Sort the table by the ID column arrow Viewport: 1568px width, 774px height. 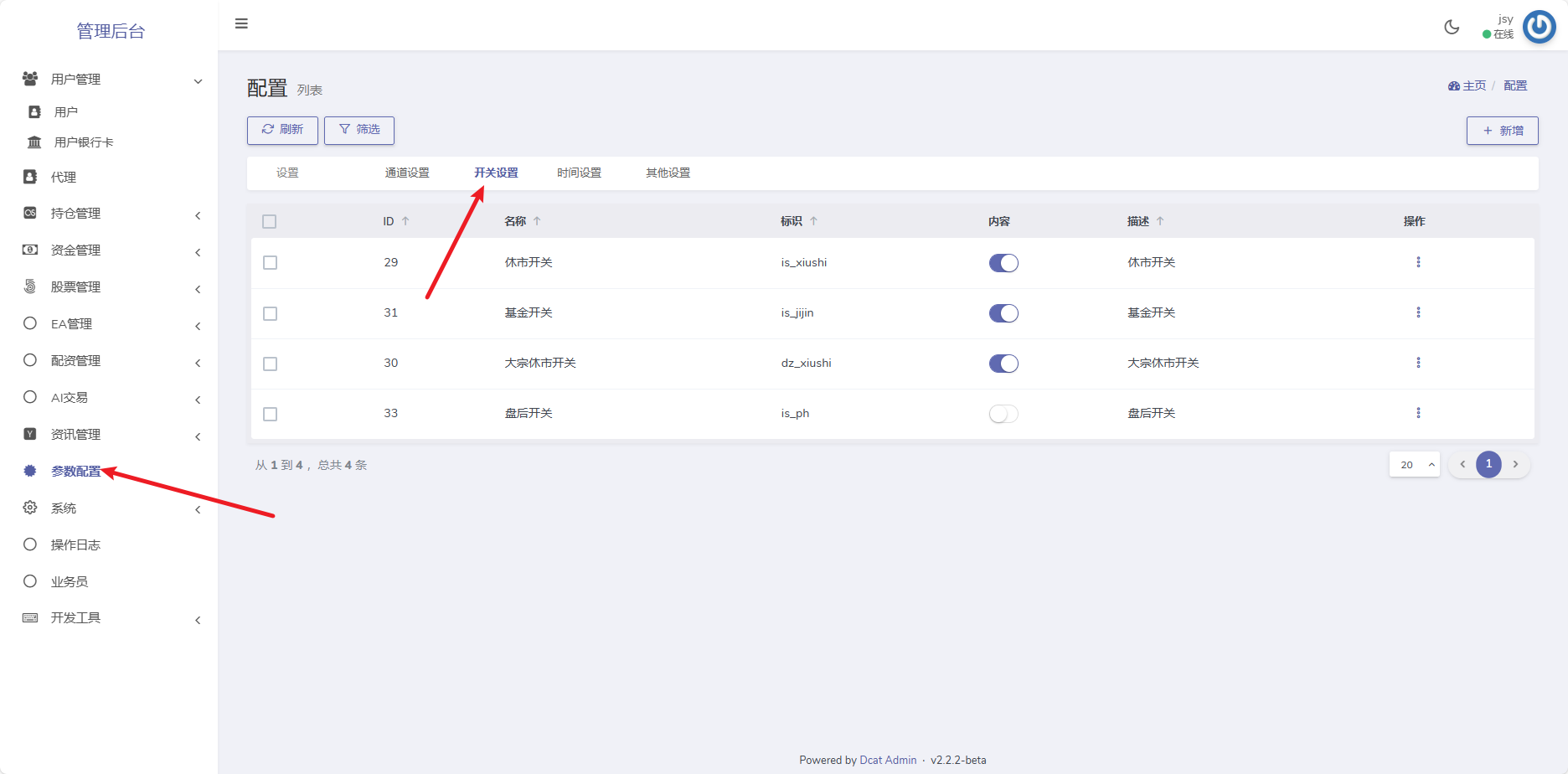[x=405, y=221]
